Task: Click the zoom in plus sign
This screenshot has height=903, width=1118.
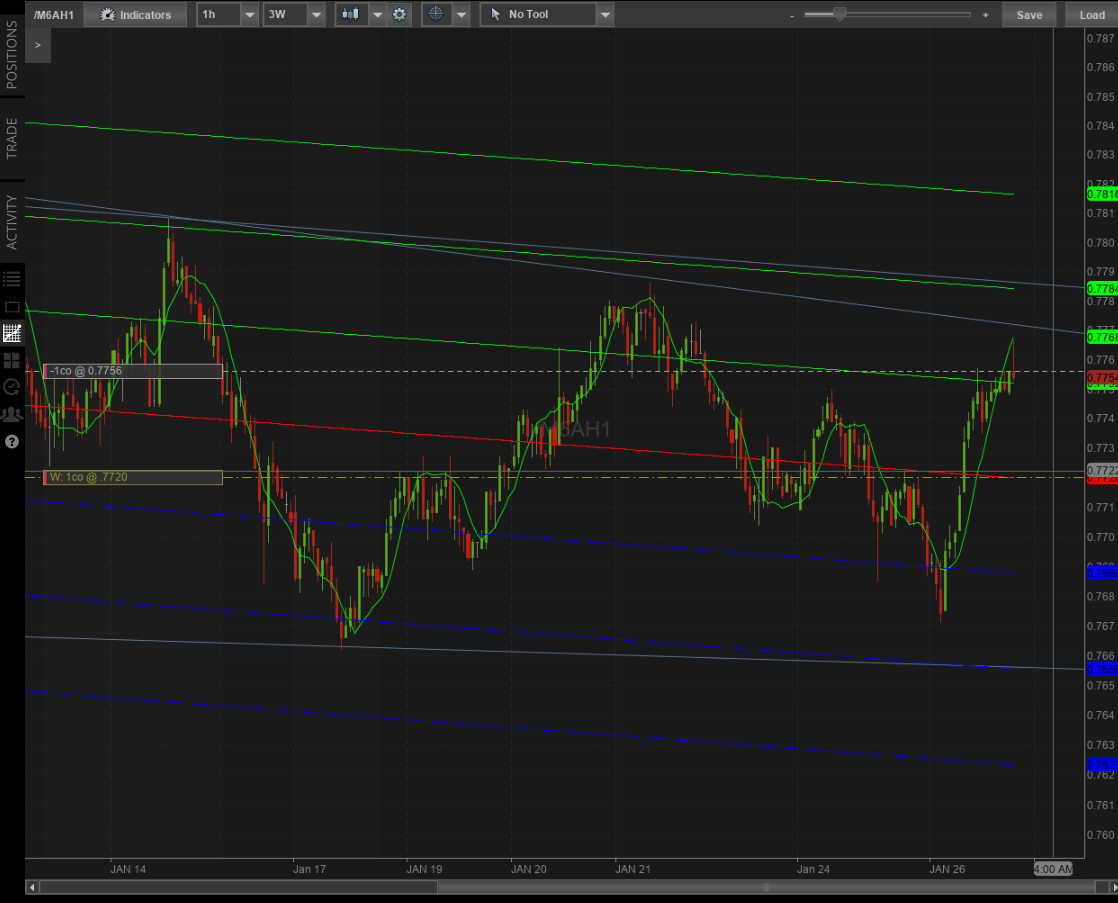Action: click(x=985, y=15)
